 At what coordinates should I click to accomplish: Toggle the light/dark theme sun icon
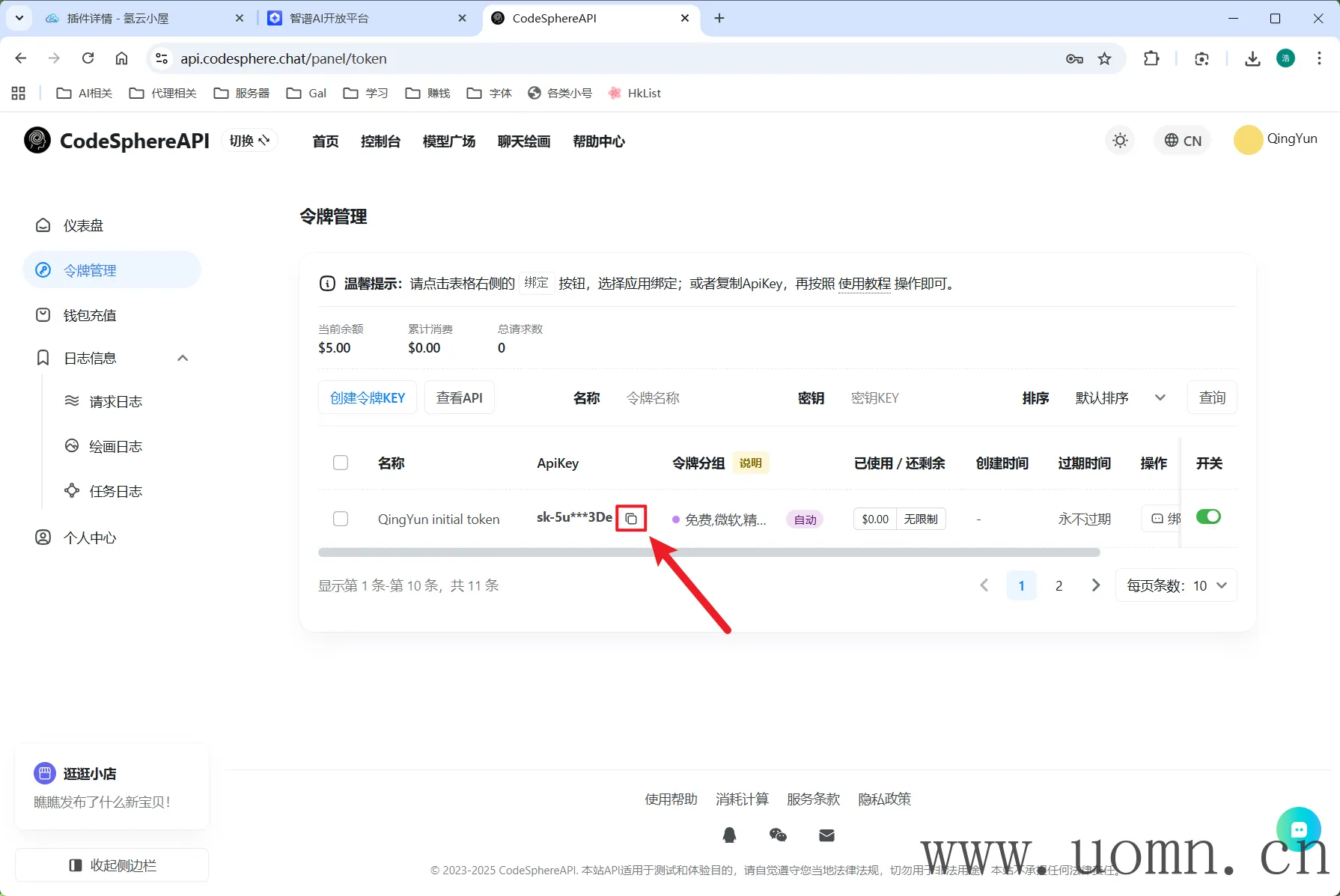click(1120, 141)
